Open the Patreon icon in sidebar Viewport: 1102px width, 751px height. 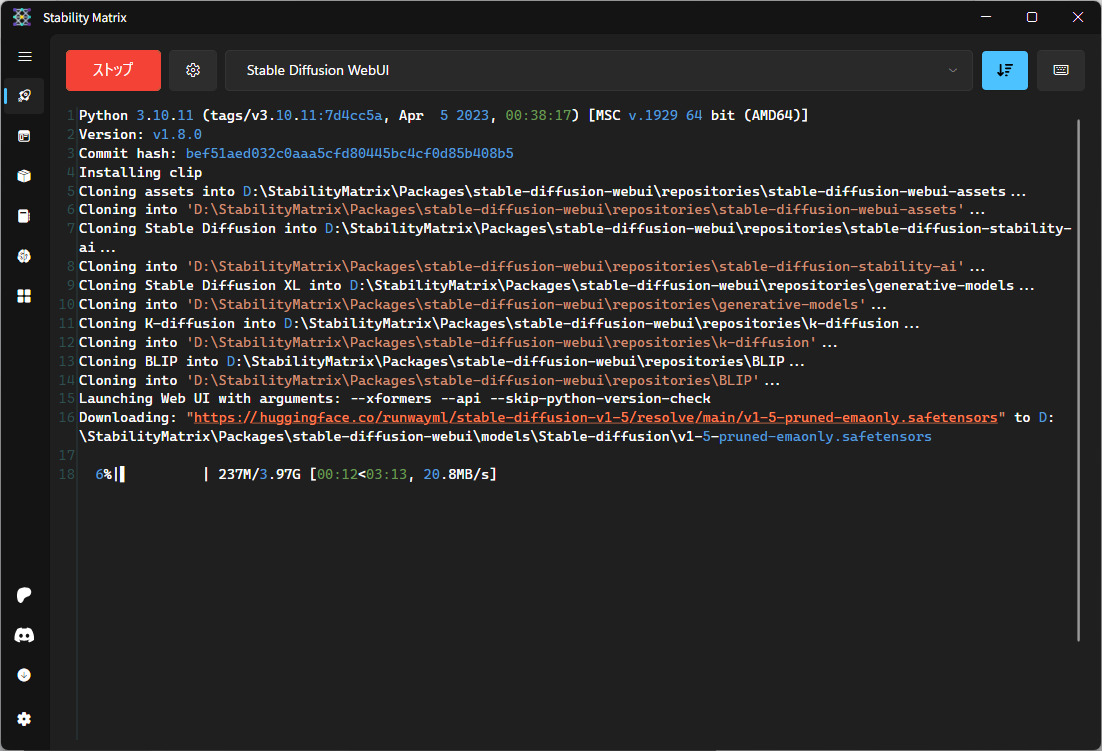click(x=25, y=595)
